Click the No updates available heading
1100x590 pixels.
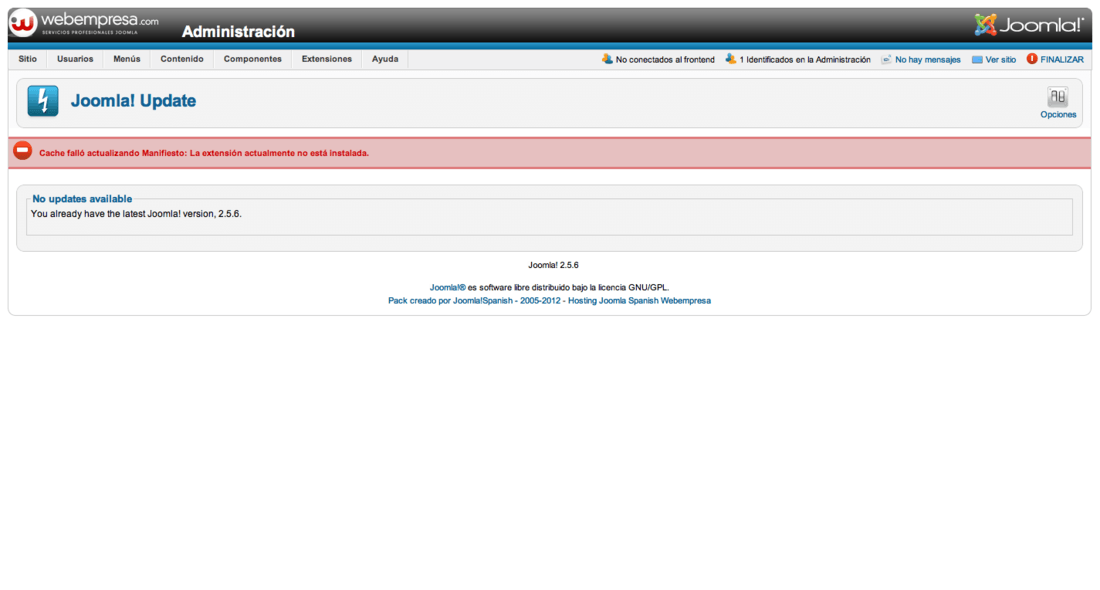[x=82, y=199]
